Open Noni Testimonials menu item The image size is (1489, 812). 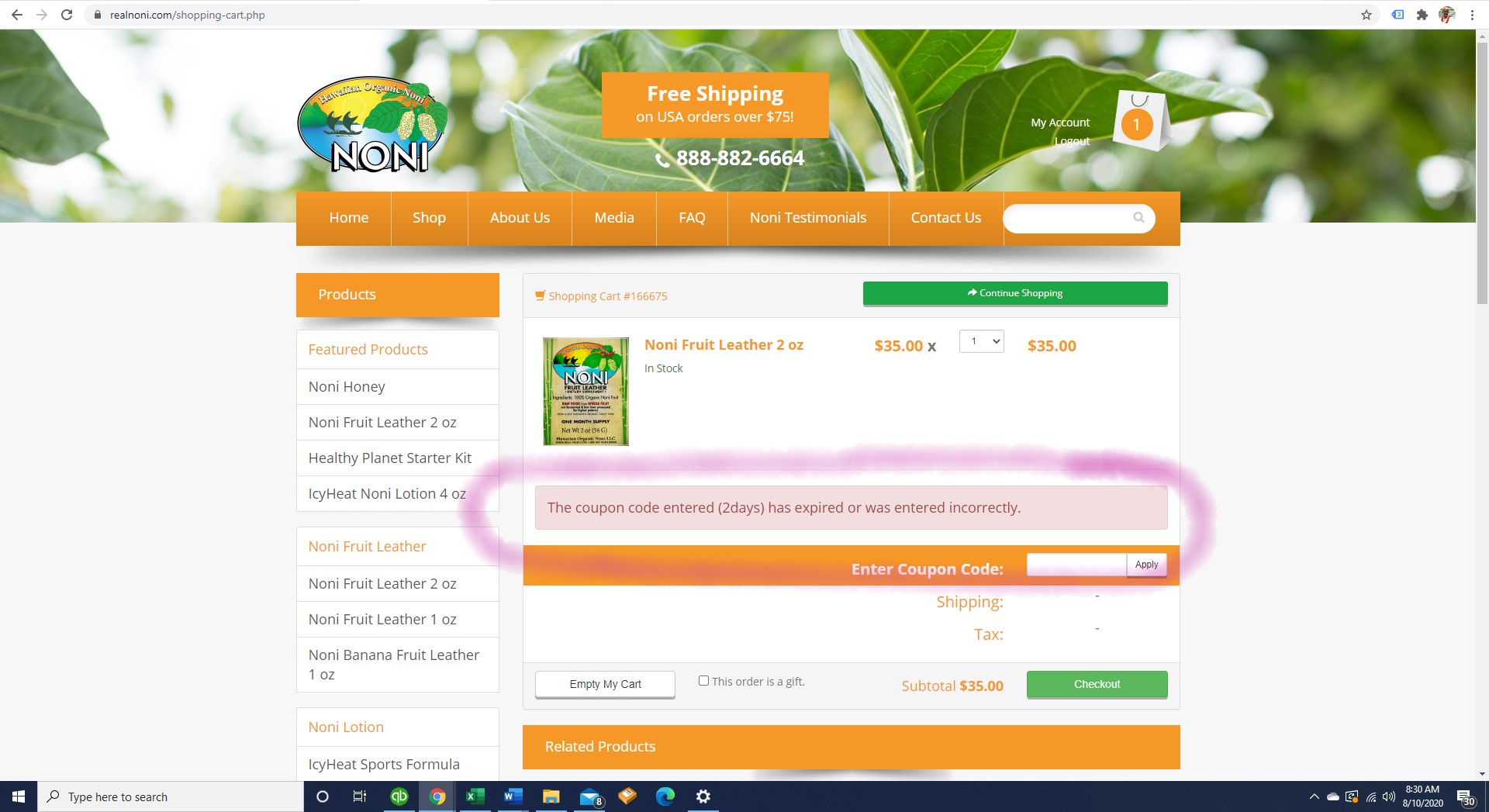[x=808, y=218]
